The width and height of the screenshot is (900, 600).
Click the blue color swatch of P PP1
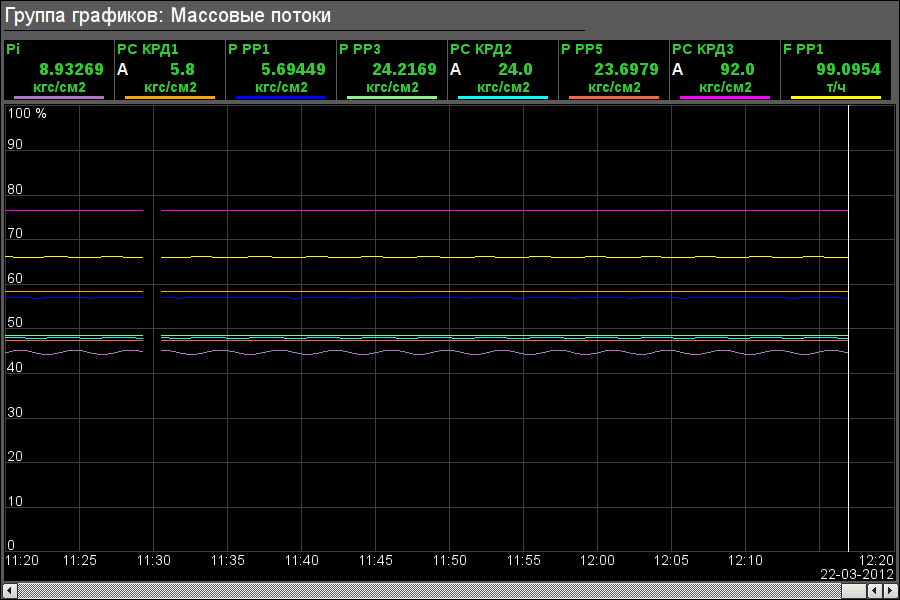tap(281, 97)
